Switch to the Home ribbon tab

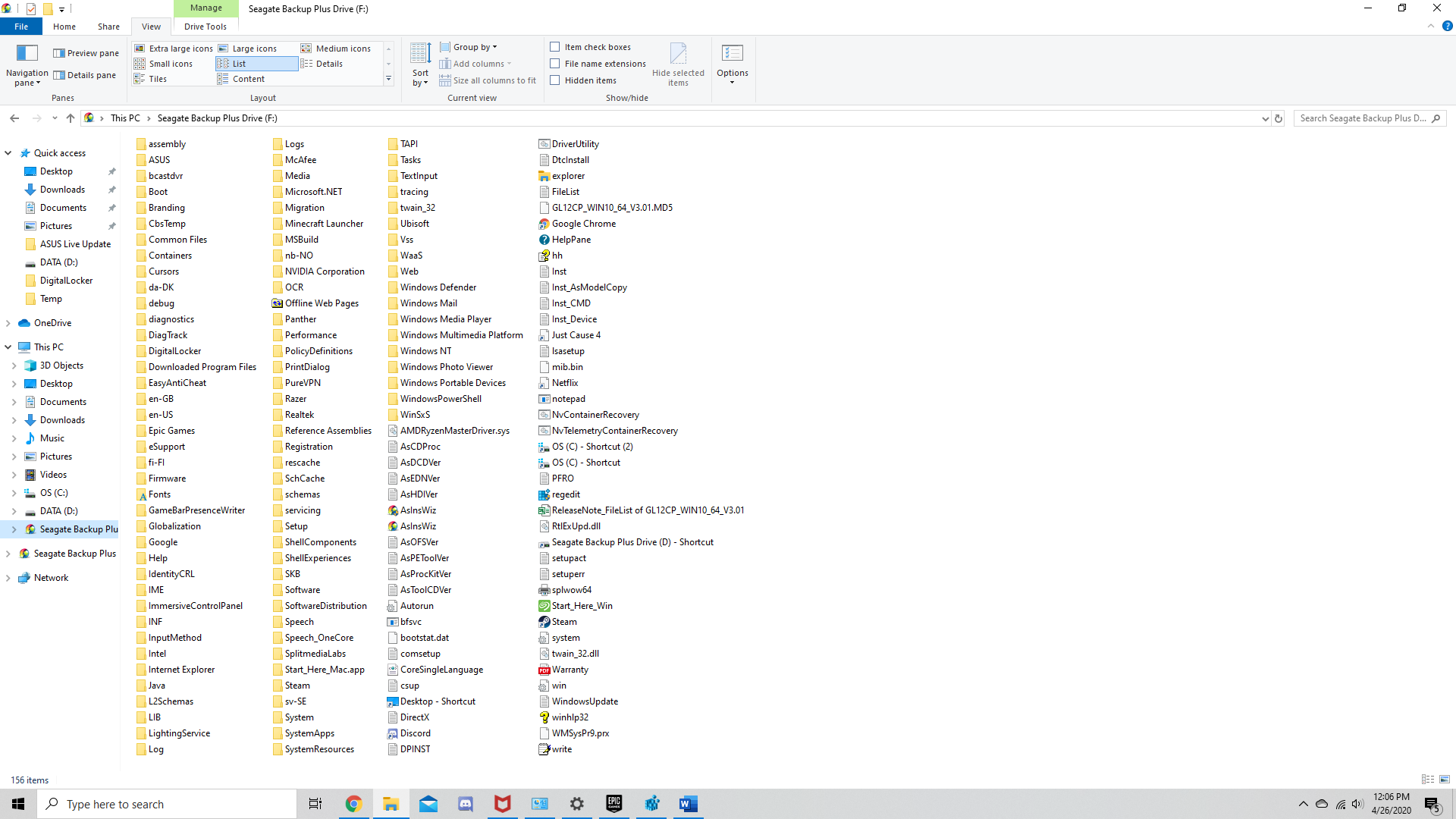[64, 27]
